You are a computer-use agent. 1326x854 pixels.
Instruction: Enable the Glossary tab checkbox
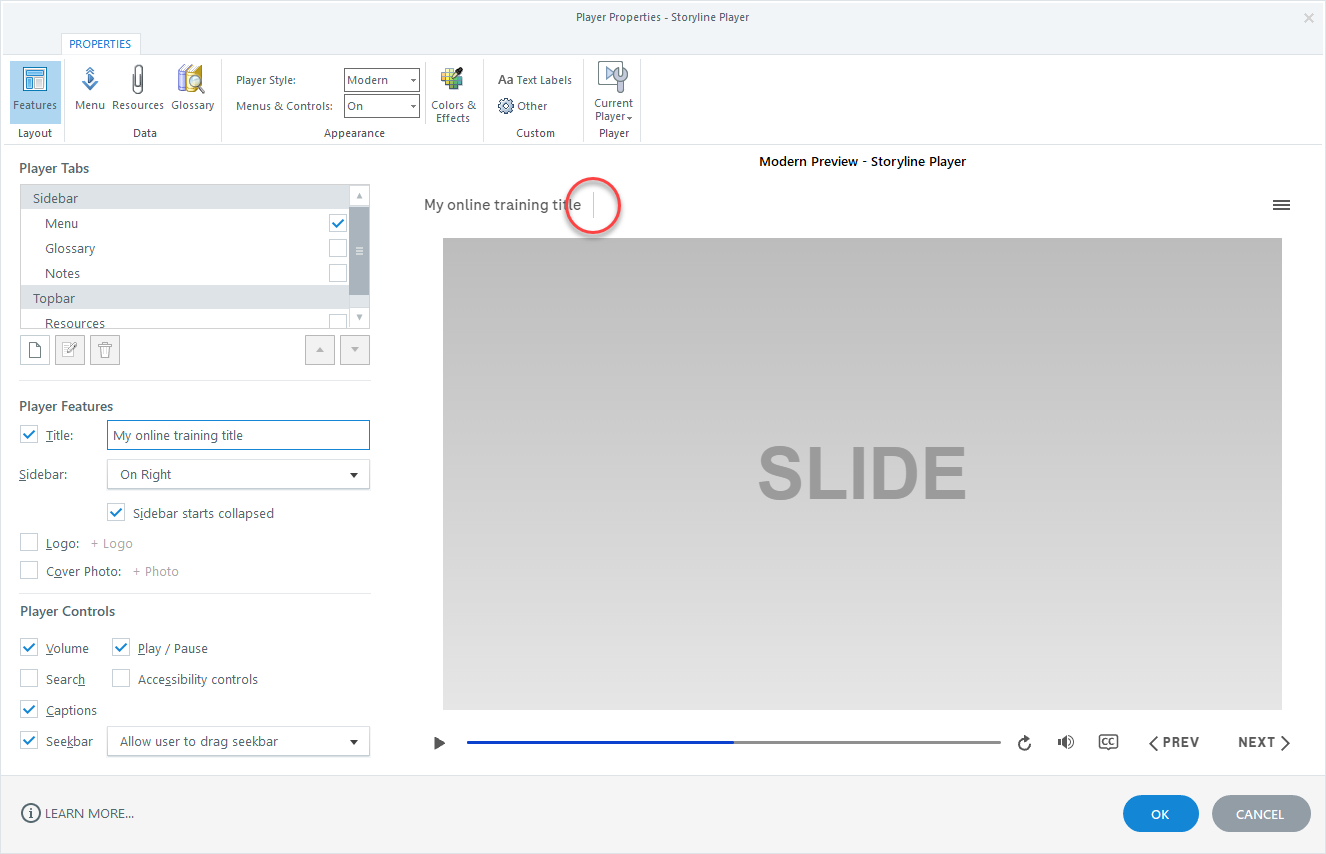pos(338,248)
